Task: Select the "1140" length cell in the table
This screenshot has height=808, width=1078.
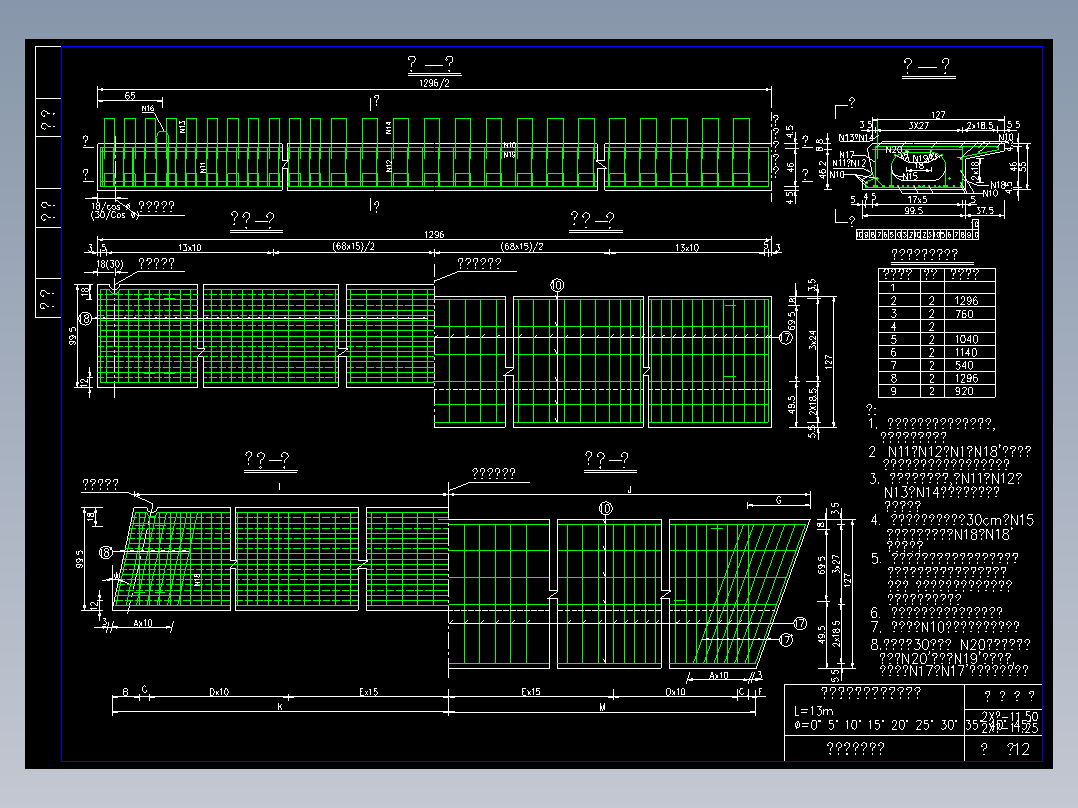Action: (x=966, y=352)
